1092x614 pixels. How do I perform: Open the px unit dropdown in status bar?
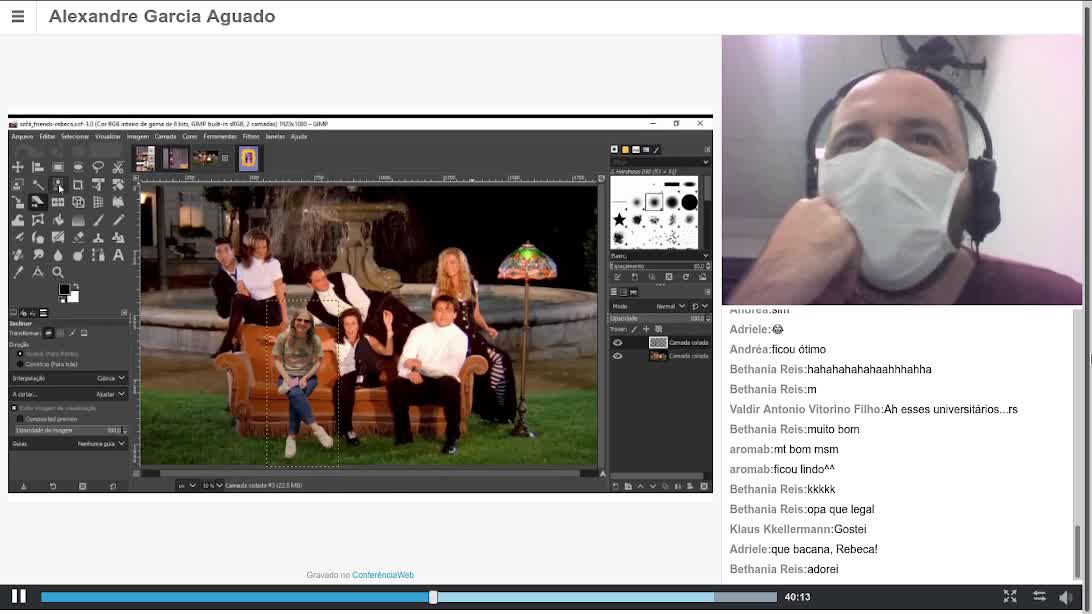click(x=187, y=485)
